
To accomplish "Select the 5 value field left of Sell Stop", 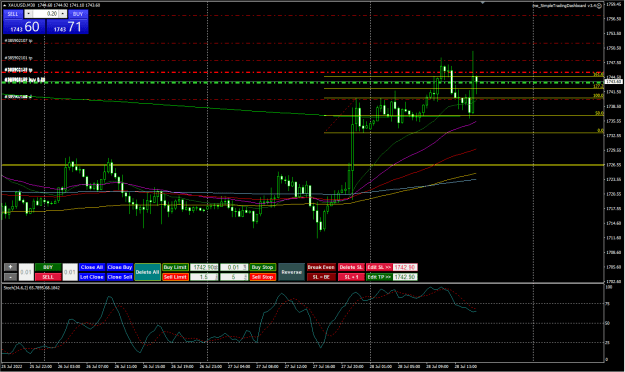I will (x=234, y=277).
